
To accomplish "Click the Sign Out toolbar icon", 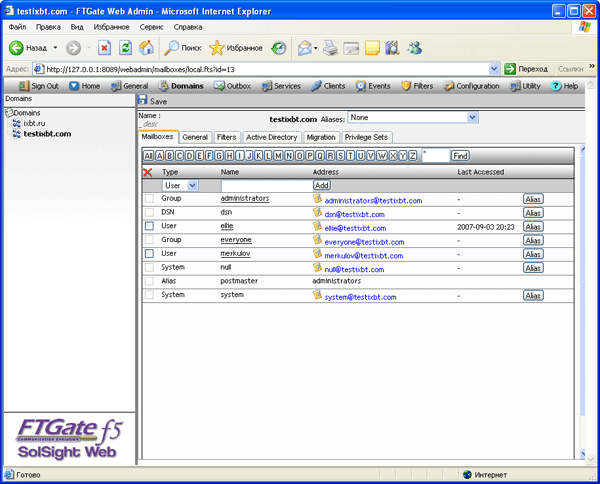I will click(x=24, y=86).
